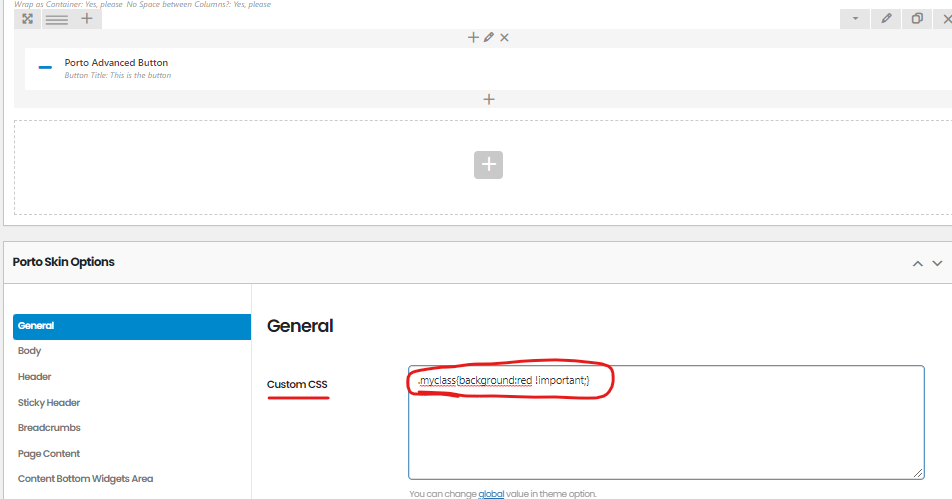952x499 pixels.
Task: Follow the global theme option link
Action: click(x=491, y=494)
